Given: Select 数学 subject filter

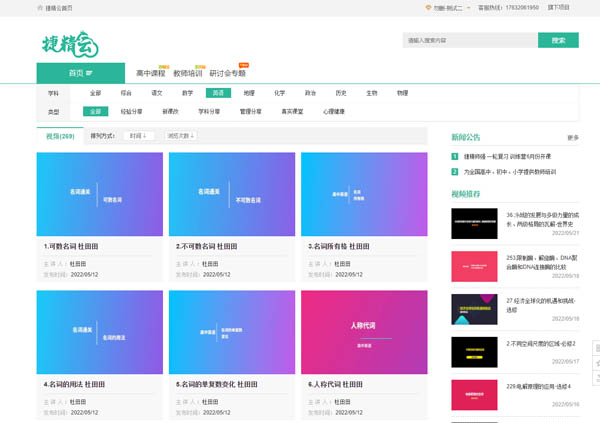Looking at the screenshot, I should coord(188,93).
